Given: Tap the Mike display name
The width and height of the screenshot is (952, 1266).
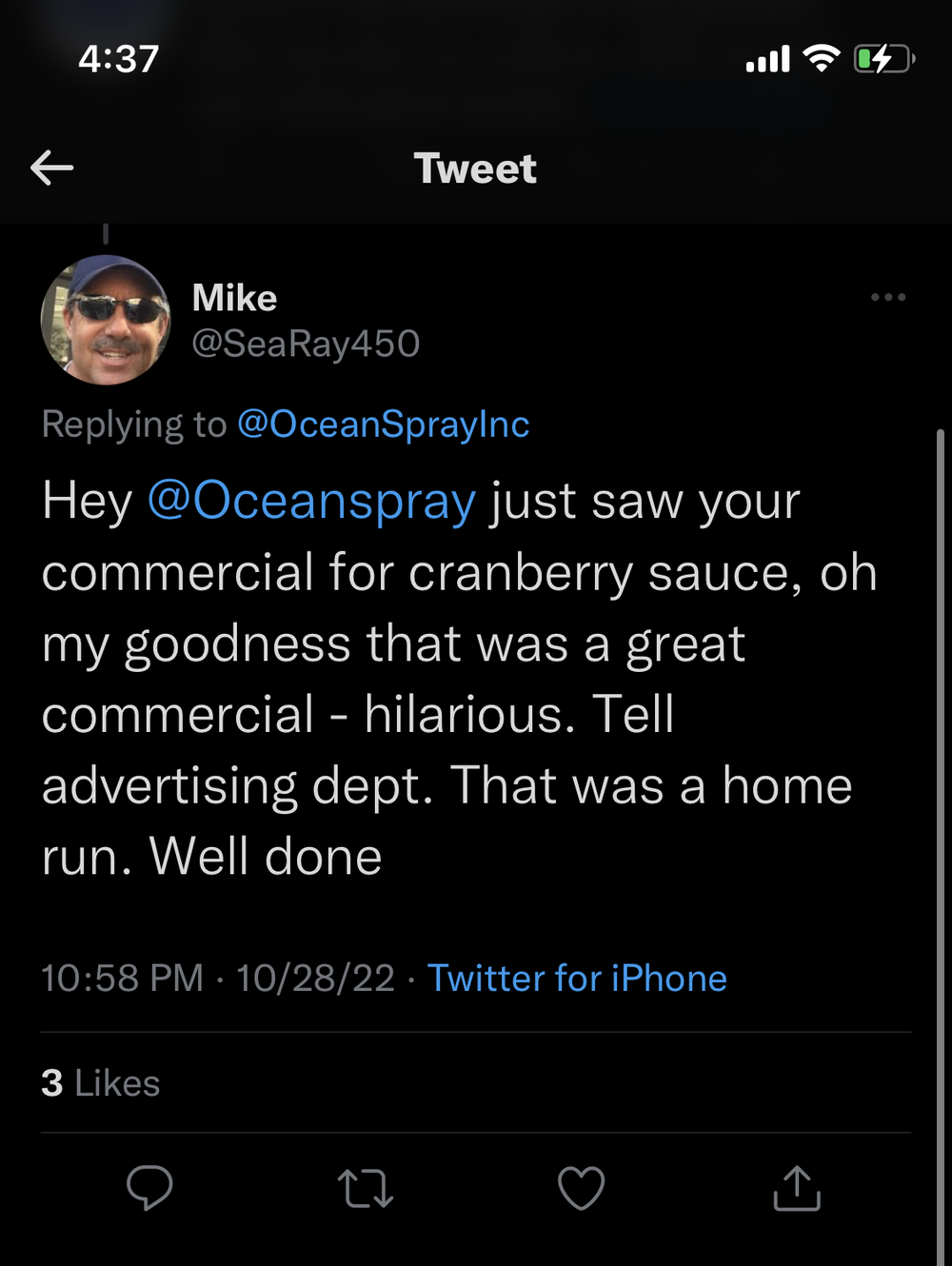Looking at the screenshot, I should pyautogui.click(x=234, y=298).
